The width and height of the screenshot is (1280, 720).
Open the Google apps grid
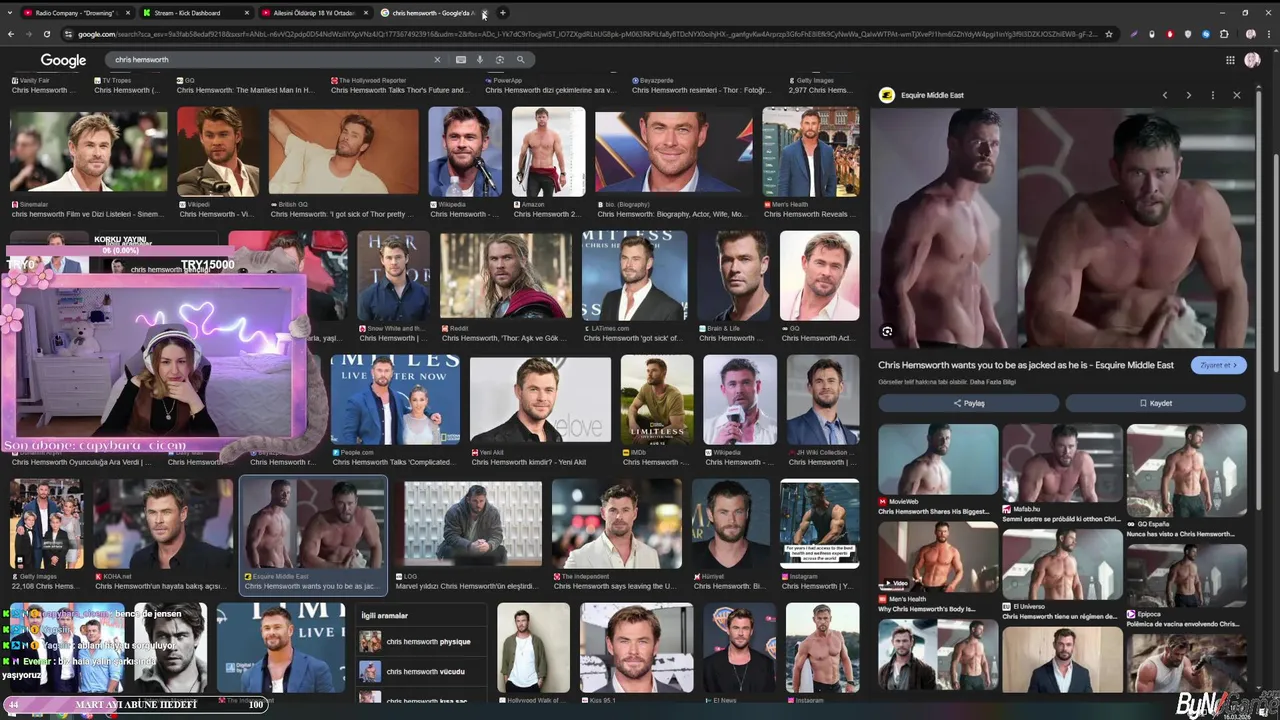coord(1230,60)
